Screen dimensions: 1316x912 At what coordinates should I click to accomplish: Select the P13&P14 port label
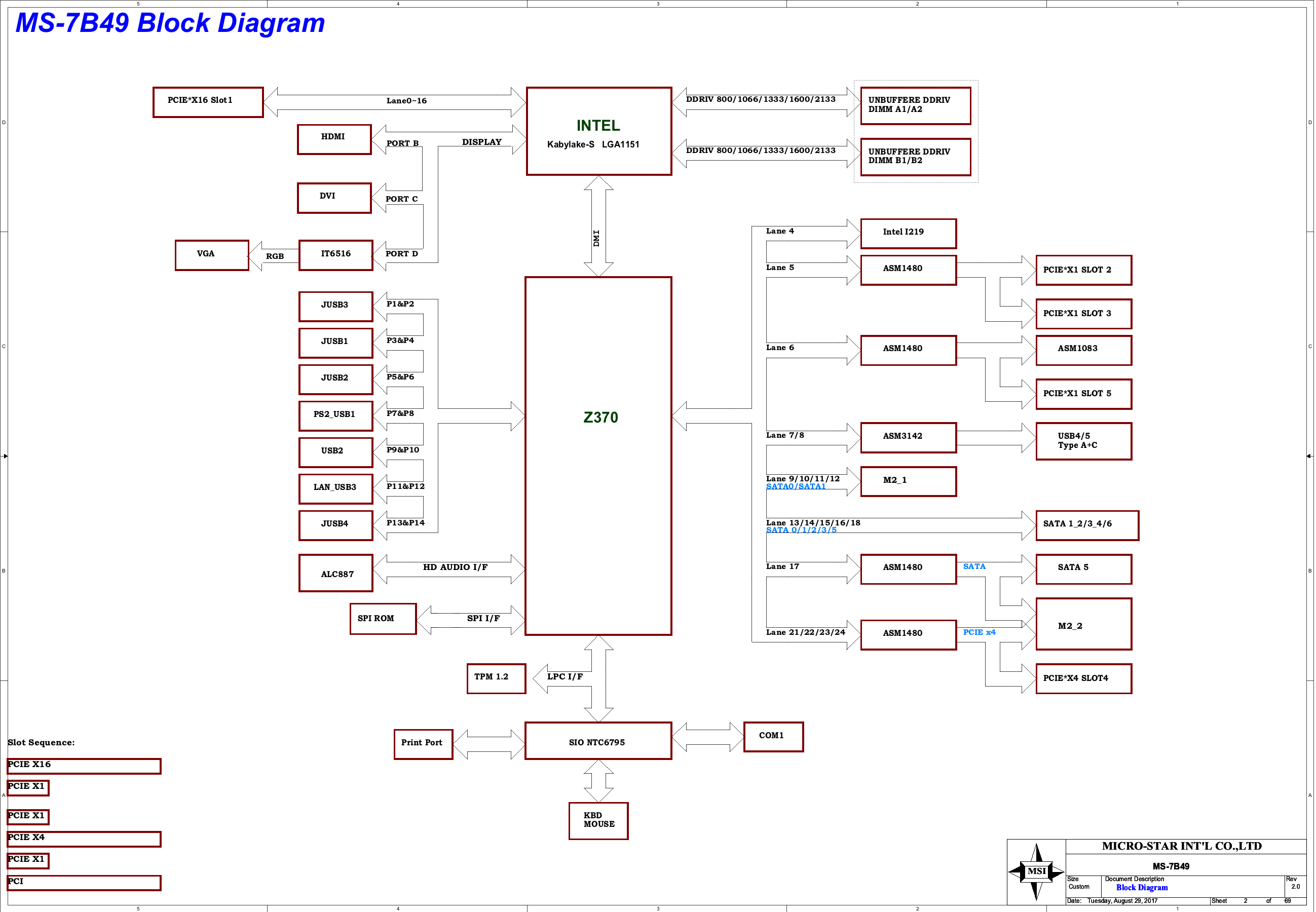coord(405,523)
